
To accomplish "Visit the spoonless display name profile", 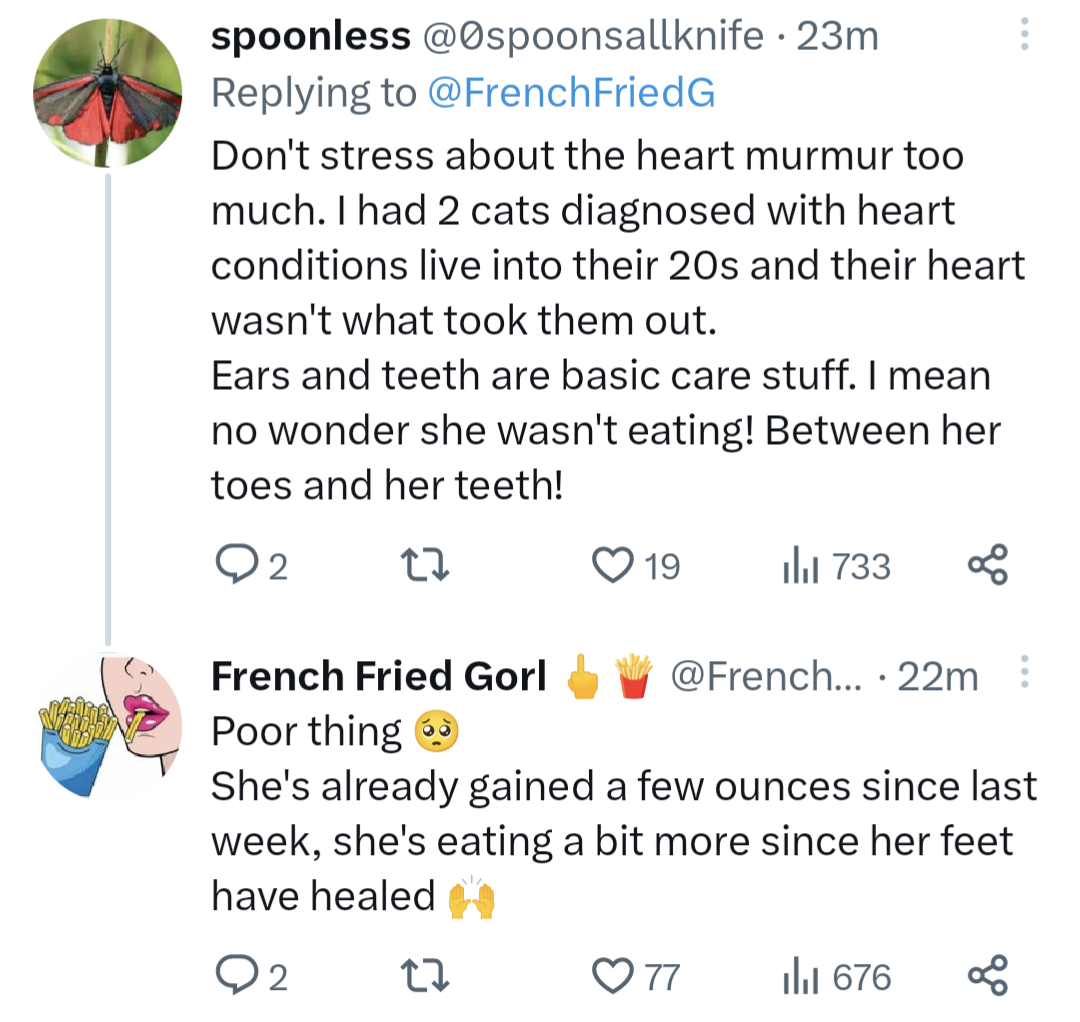I will pyautogui.click(x=311, y=36).
